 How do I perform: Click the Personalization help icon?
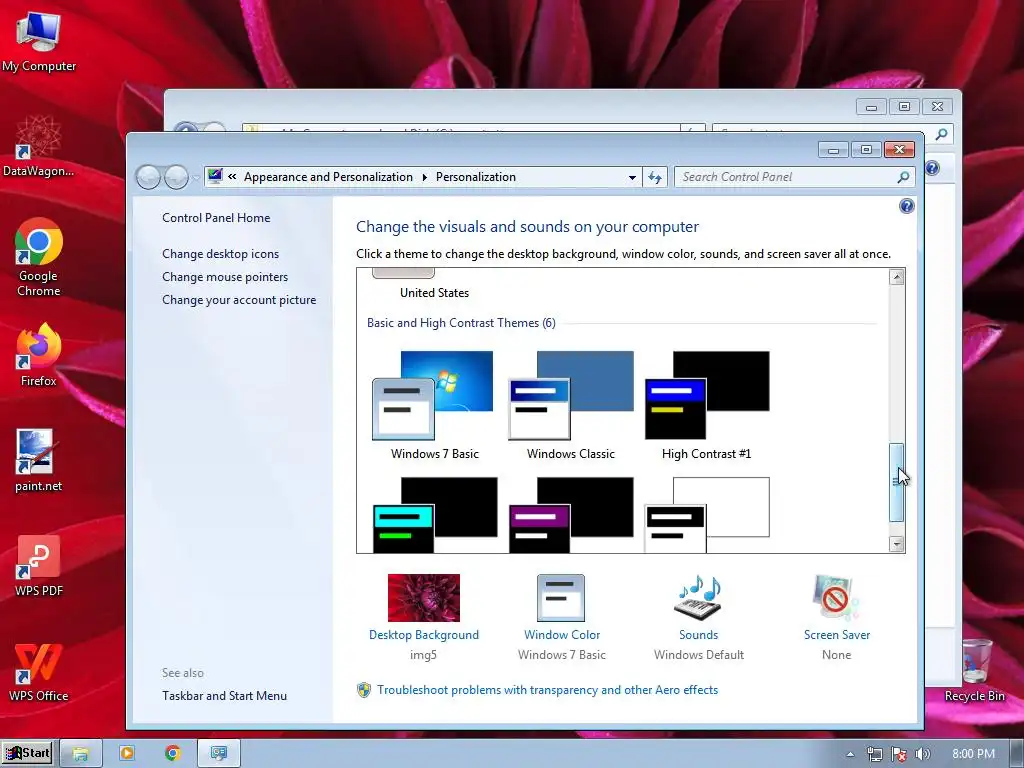[906, 206]
